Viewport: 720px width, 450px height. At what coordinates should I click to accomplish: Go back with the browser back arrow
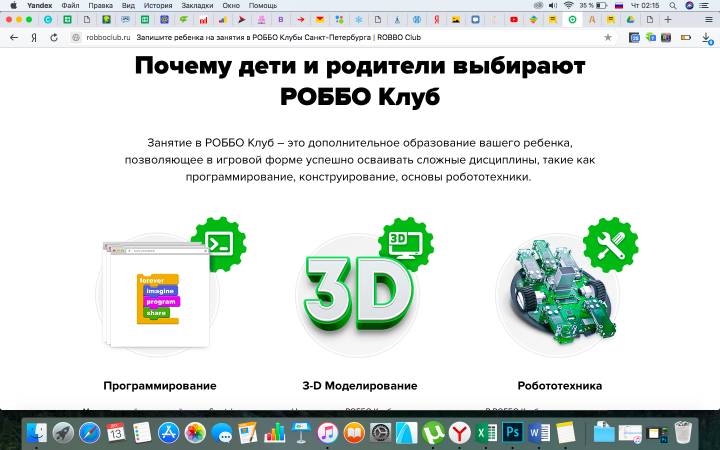[x=14, y=38]
